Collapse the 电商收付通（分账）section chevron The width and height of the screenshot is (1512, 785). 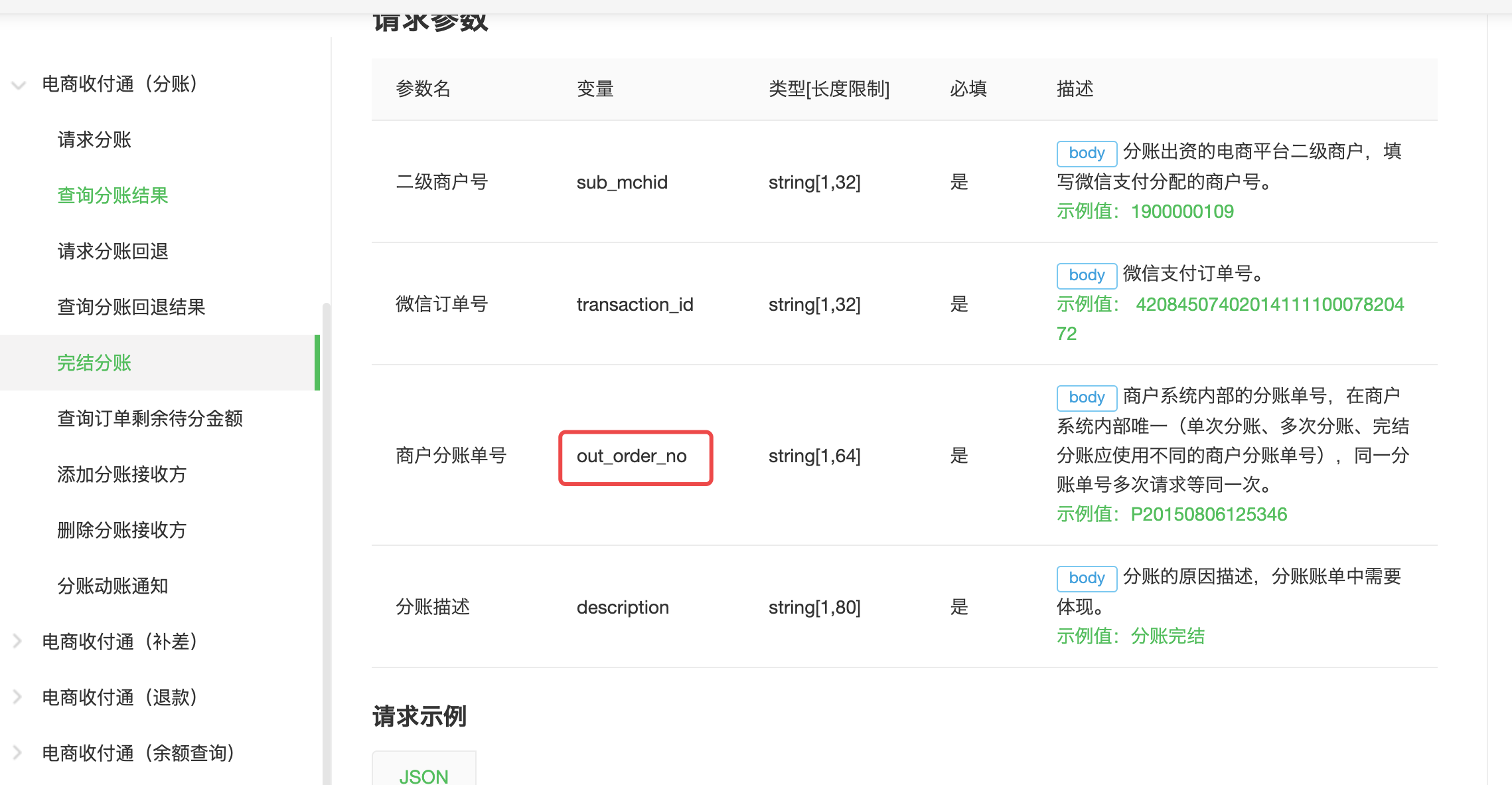19,85
